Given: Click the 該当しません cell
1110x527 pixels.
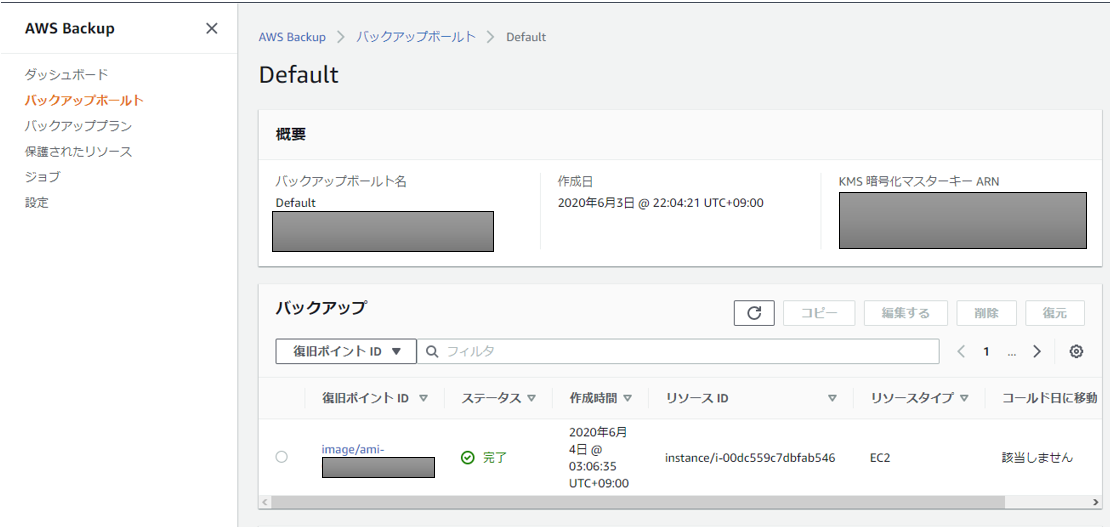Looking at the screenshot, I should pos(1037,458).
